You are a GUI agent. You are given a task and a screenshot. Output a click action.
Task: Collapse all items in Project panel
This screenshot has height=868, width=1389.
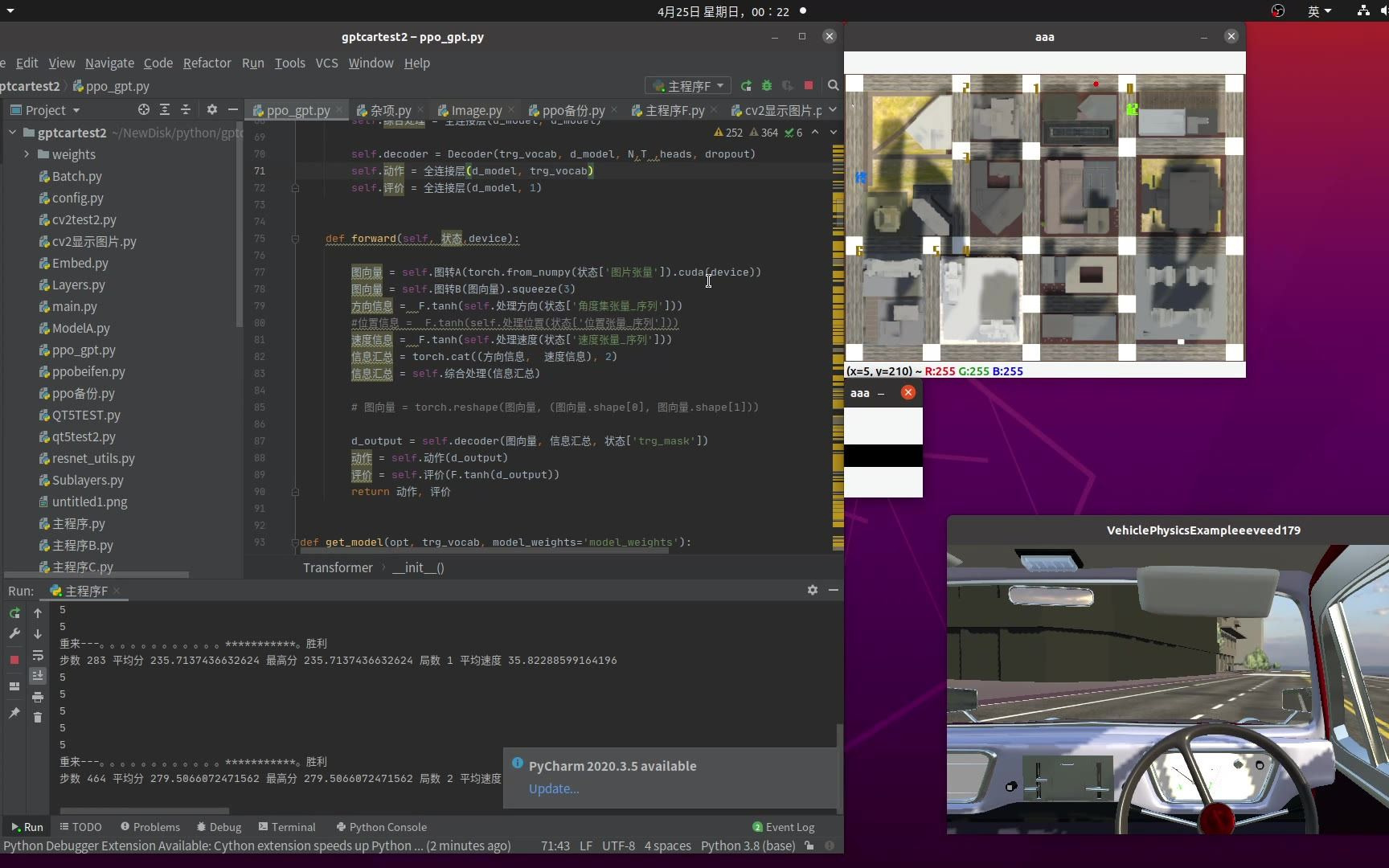(186, 109)
